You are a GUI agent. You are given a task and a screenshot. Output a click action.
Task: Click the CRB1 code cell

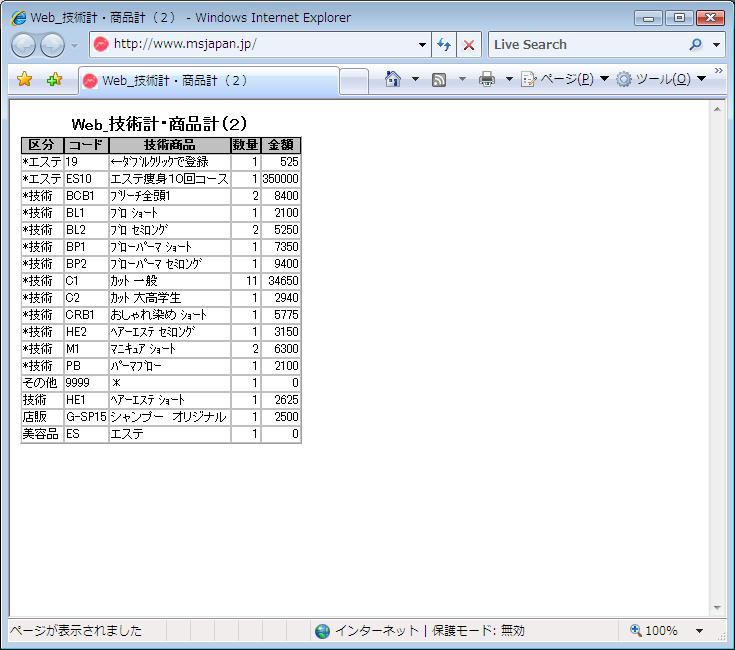coord(86,315)
